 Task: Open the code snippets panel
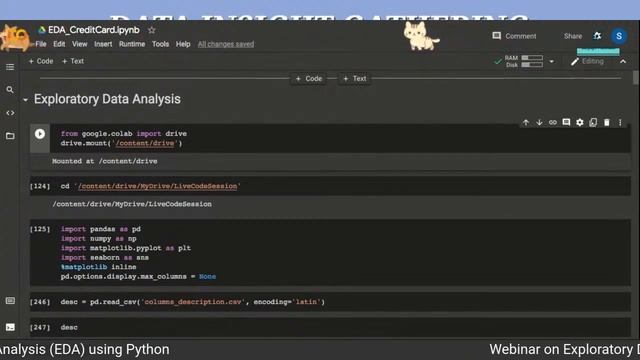click(x=10, y=113)
